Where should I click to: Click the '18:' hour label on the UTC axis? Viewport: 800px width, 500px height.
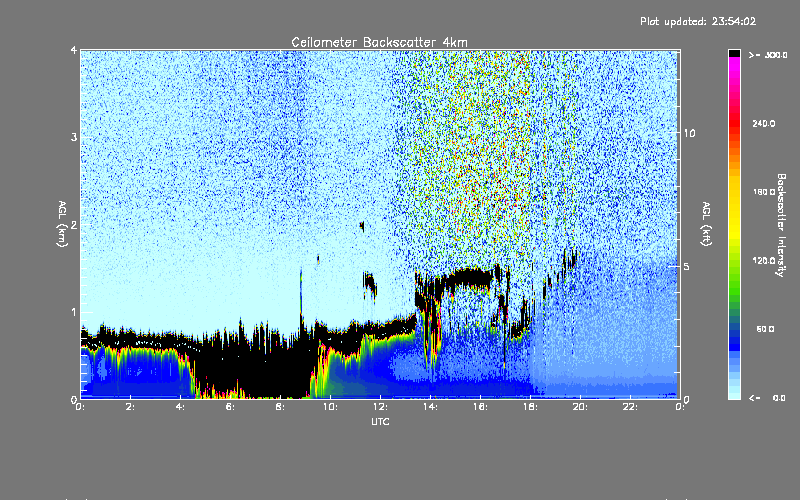click(530, 407)
